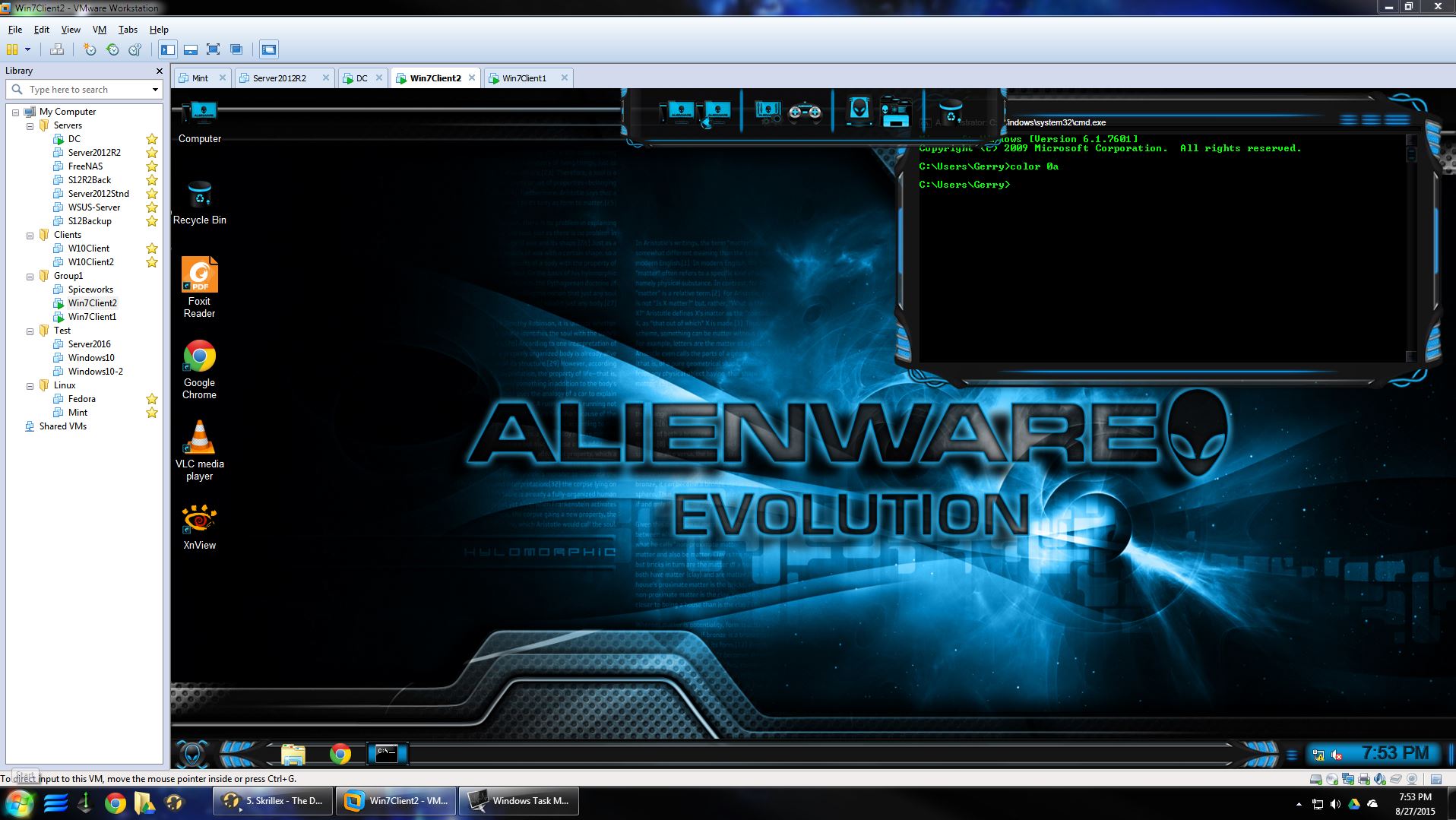Select Spiceworks in the library tree
The width and height of the screenshot is (1456, 820).
[x=90, y=290]
